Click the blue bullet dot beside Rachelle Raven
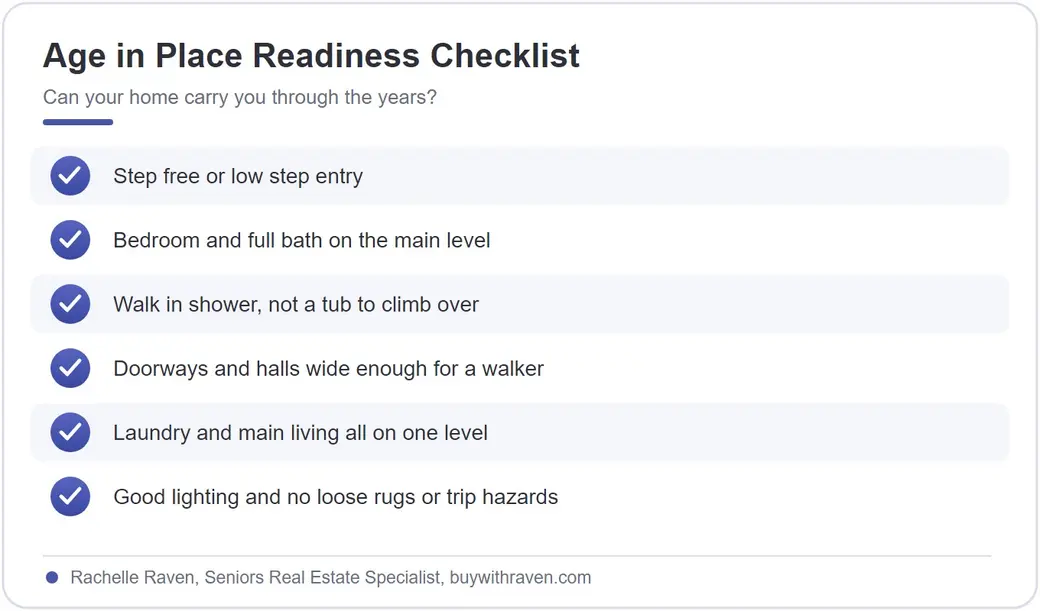The height and width of the screenshot is (611, 1040). [x=52, y=578]
